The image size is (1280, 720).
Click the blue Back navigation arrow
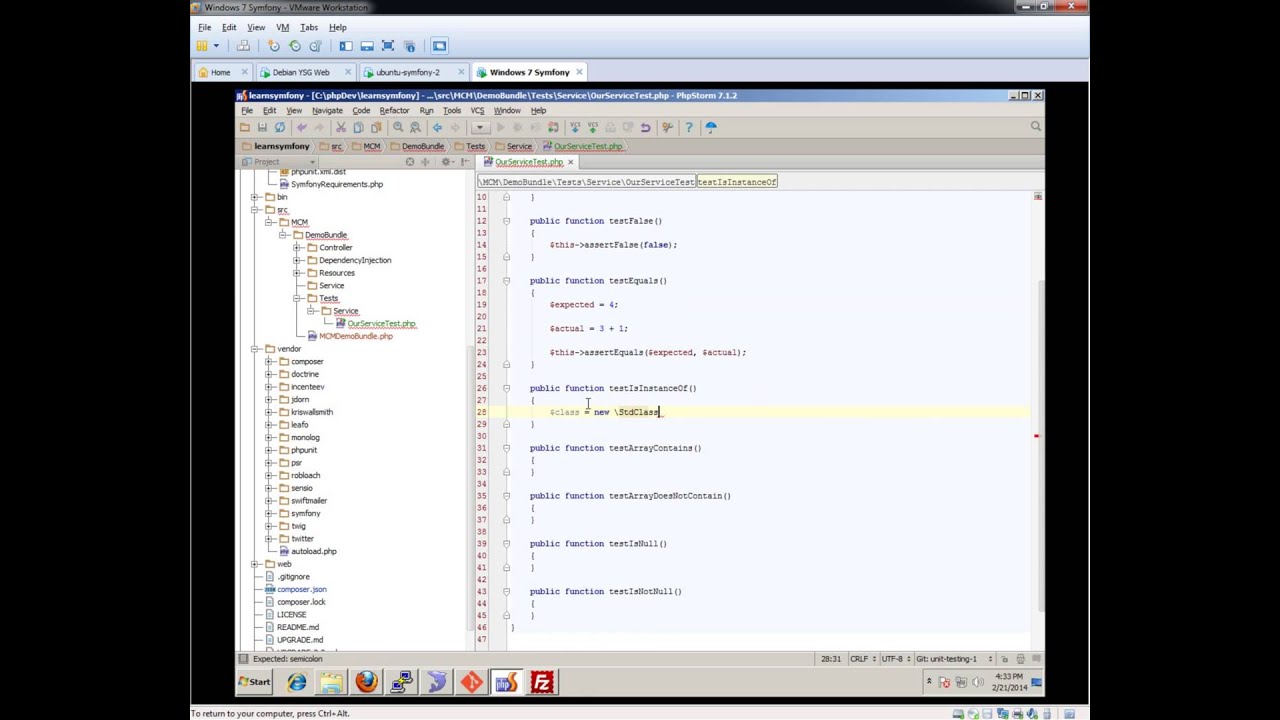tap(437, 127)
